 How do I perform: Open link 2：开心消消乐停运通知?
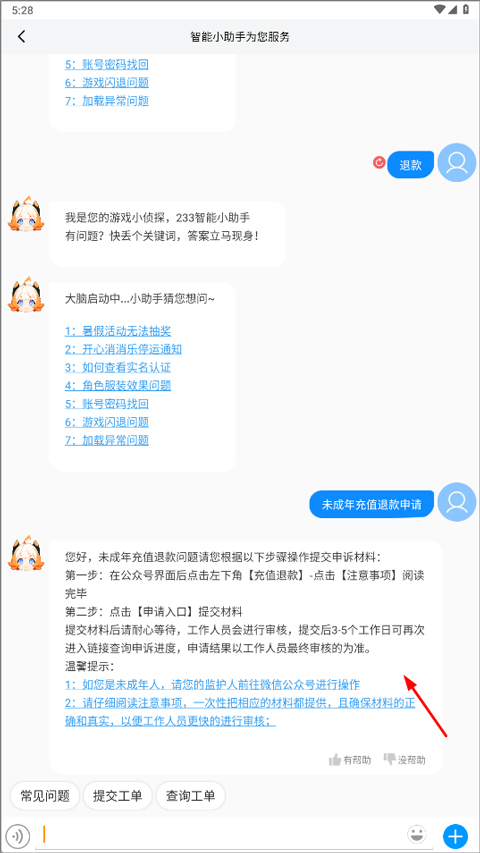coord(123,349)
